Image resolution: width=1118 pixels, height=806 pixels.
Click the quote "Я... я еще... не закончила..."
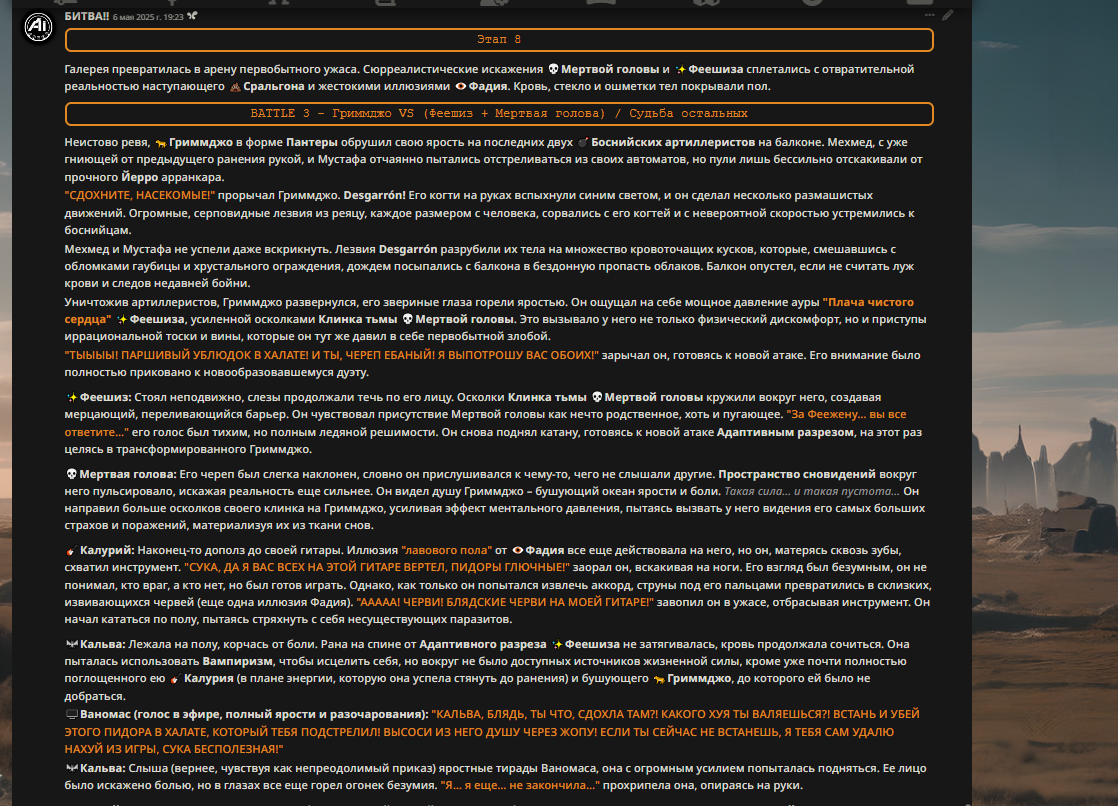(520, 786)
